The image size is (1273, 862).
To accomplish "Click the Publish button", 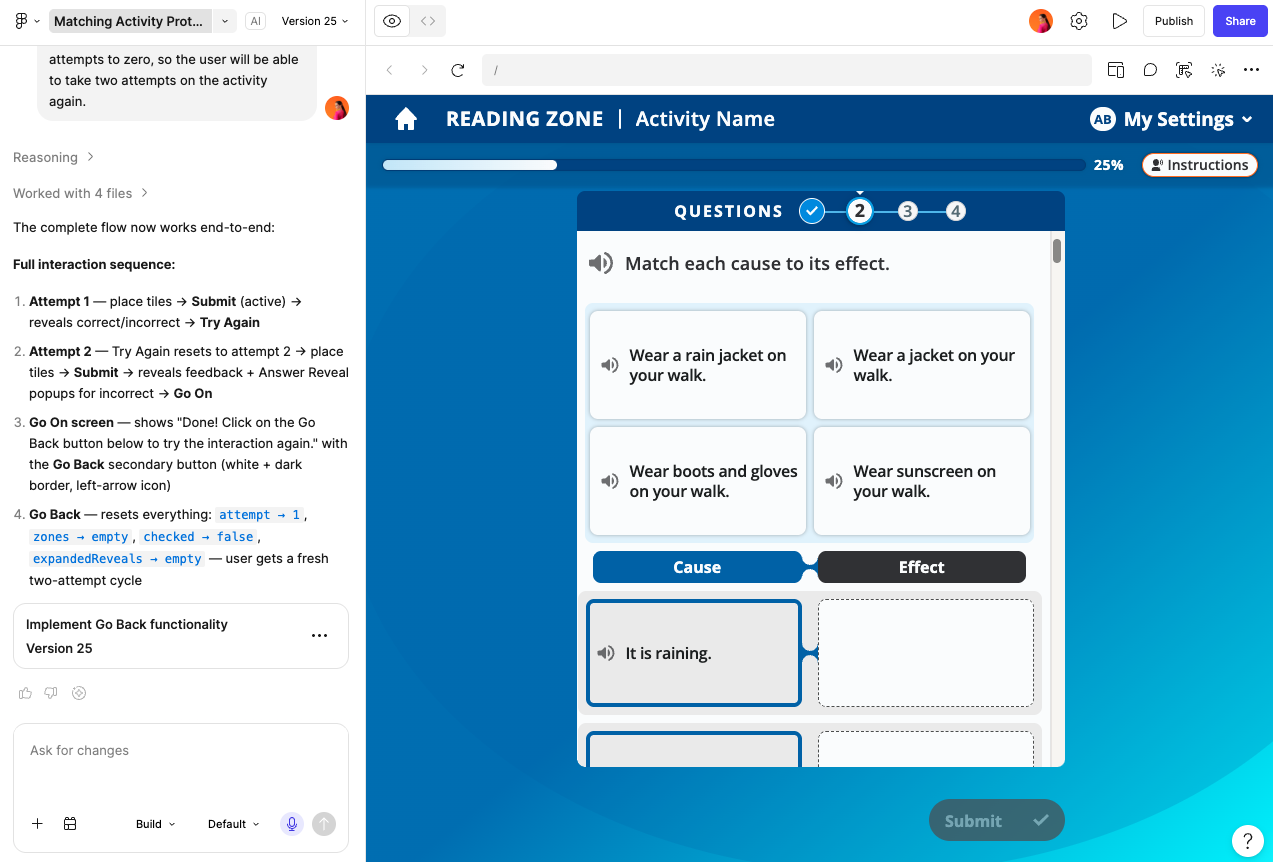I will click(x=1174, y=21).
